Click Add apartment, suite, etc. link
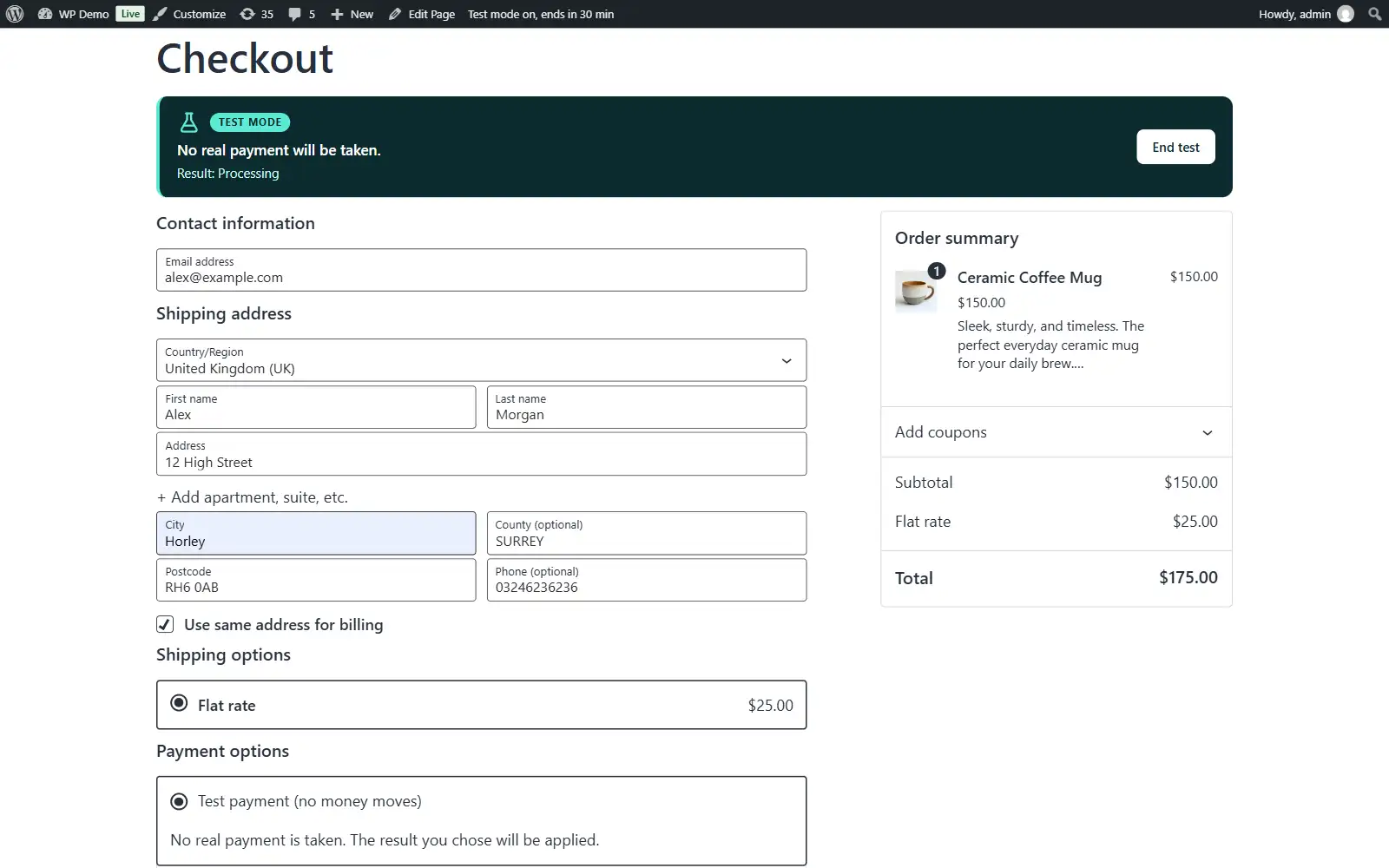Viewport: 1389px width, 868px height. [x=253, y=497]
